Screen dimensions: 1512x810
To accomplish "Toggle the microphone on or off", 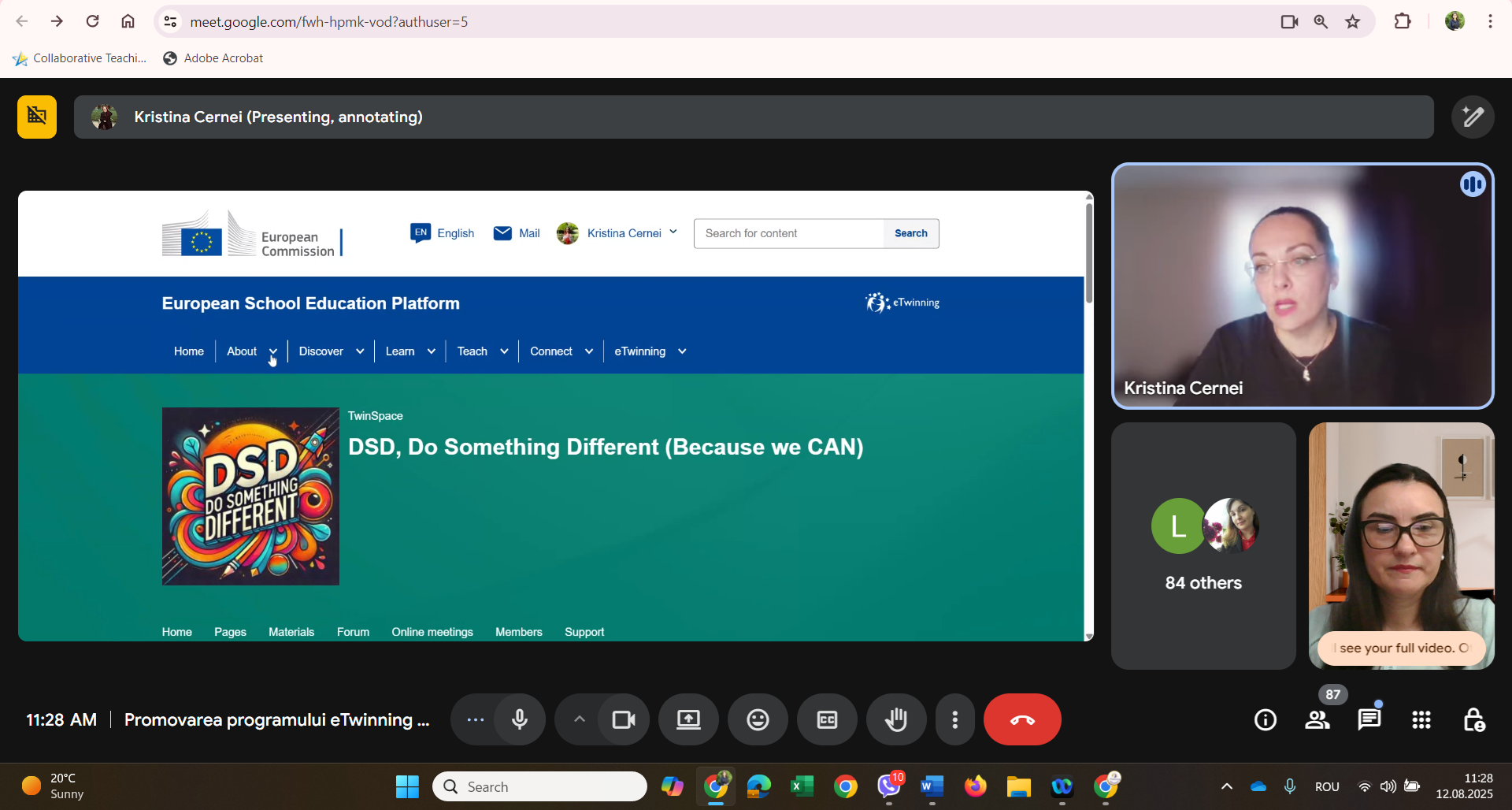I will click(520, 719).
